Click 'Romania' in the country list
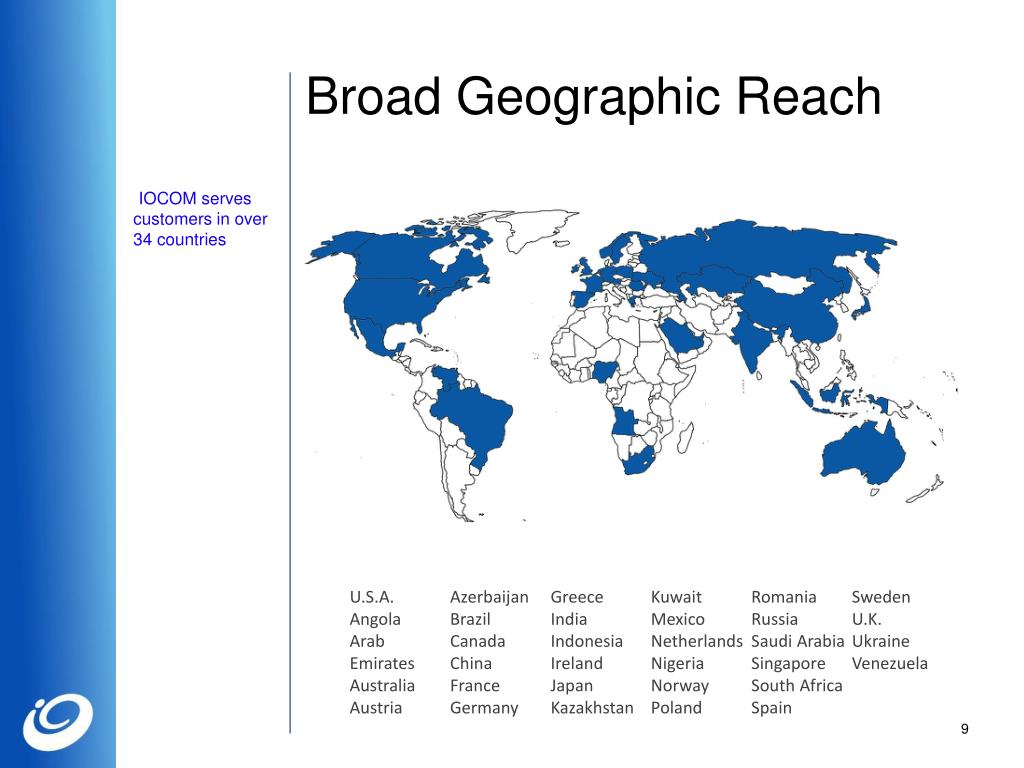 point(784,597)
